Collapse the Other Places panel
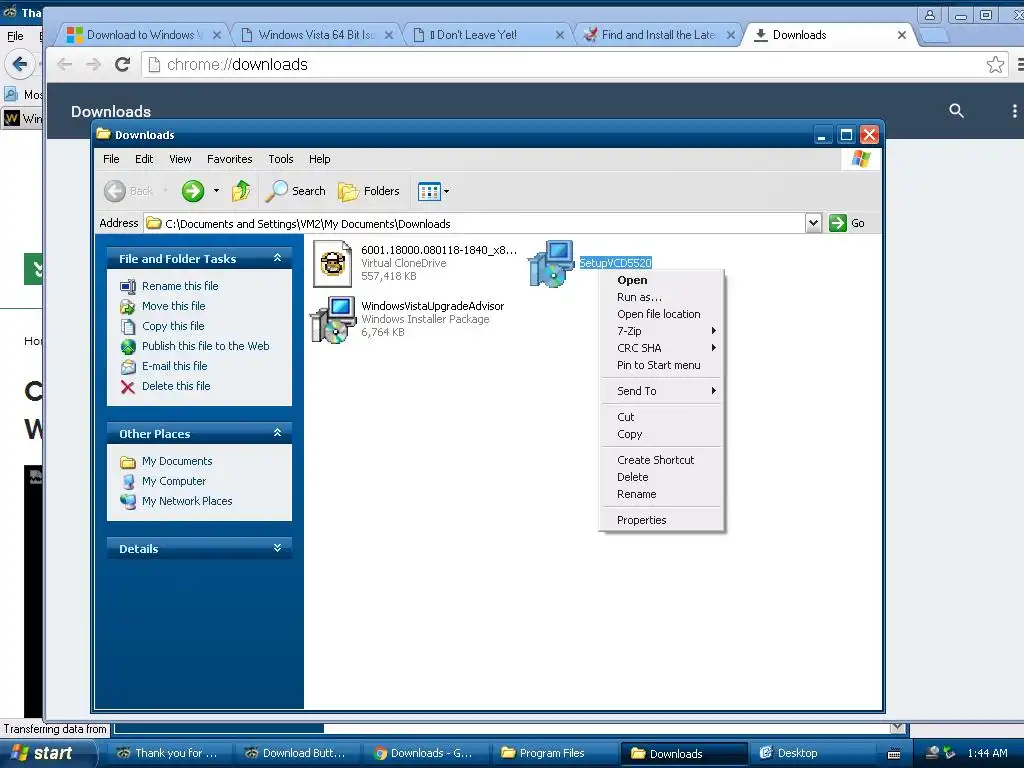 278,433
